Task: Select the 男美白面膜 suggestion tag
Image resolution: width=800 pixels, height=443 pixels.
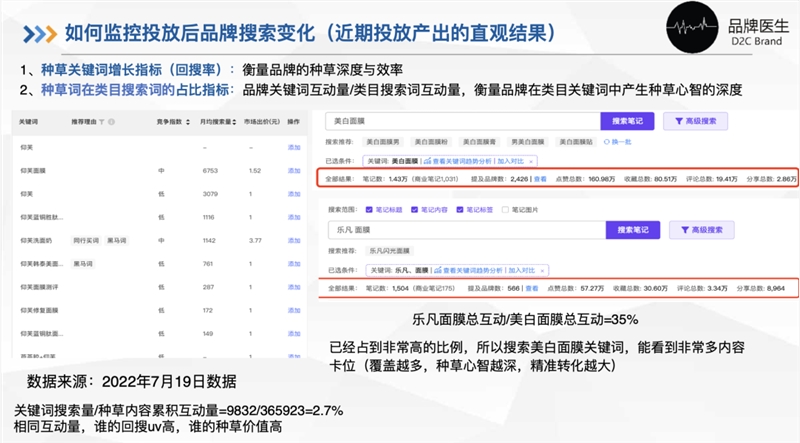Action: pos(528,142)
